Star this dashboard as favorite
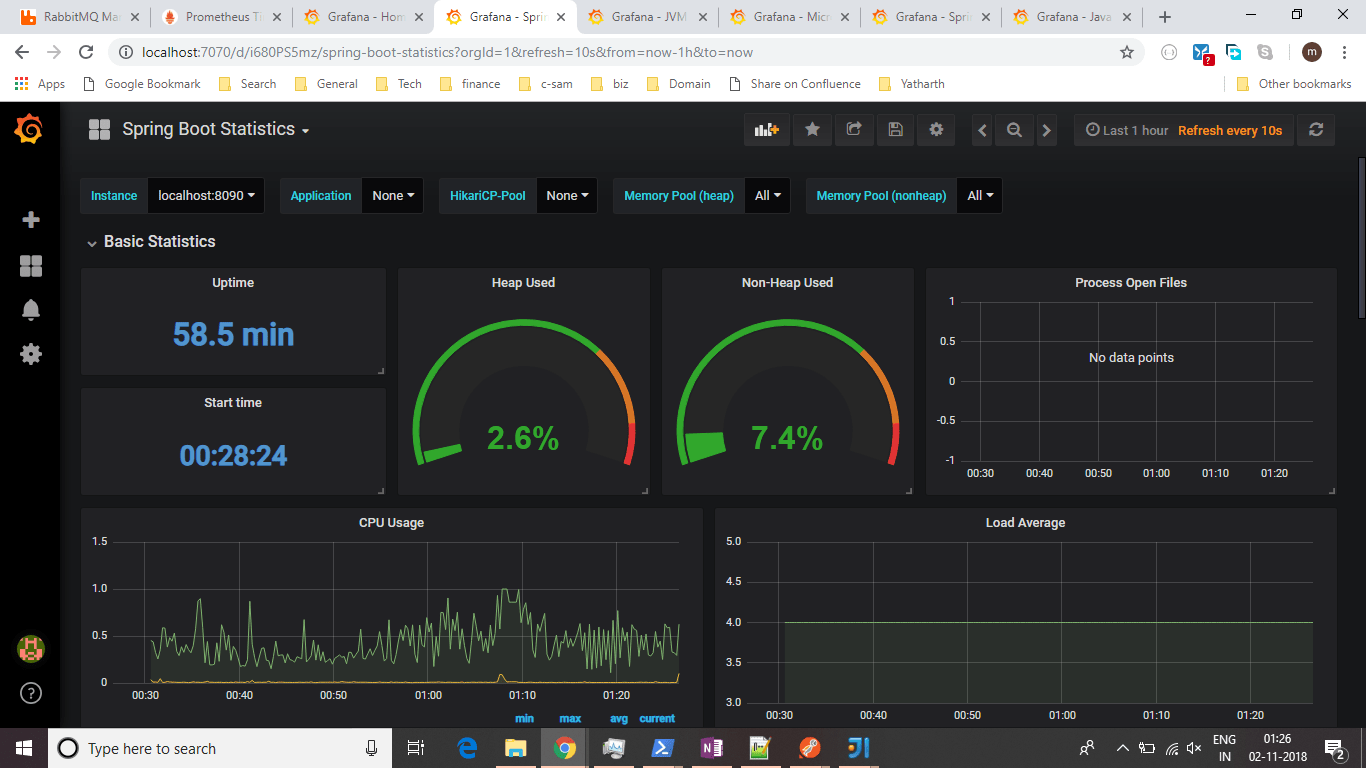The width and height of the screenshot is (1366, 768). pyautogui.click(x=812, y=129)
